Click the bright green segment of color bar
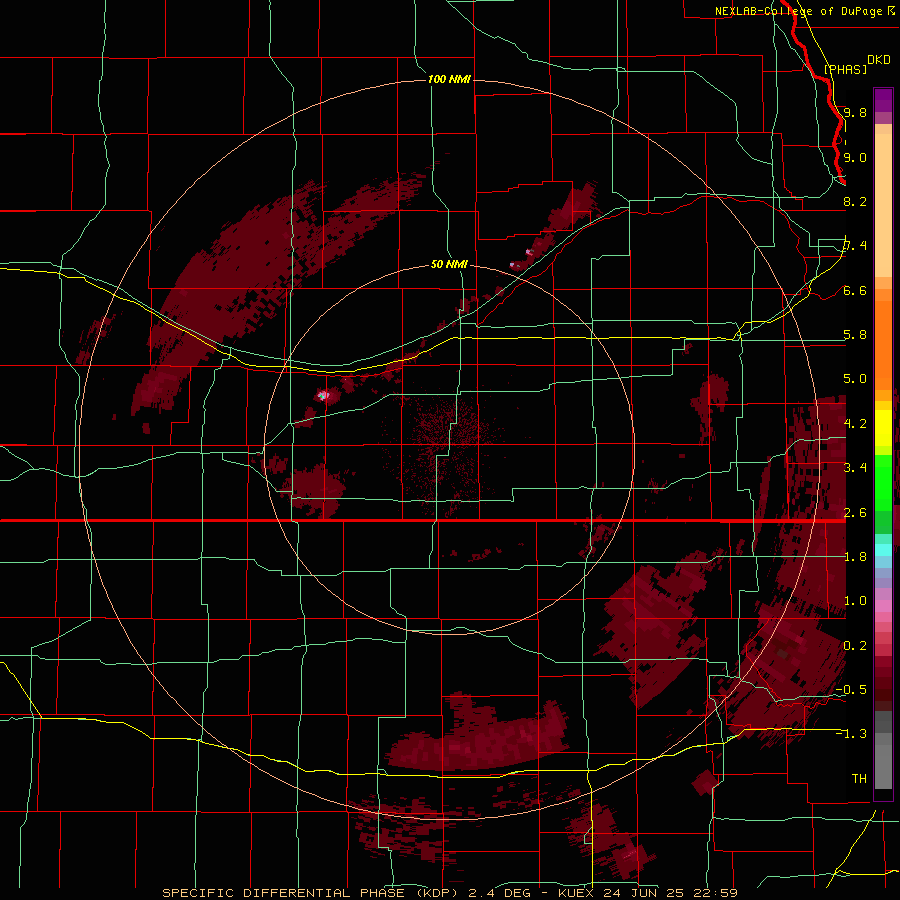900x900 pixels. (883, 482)
